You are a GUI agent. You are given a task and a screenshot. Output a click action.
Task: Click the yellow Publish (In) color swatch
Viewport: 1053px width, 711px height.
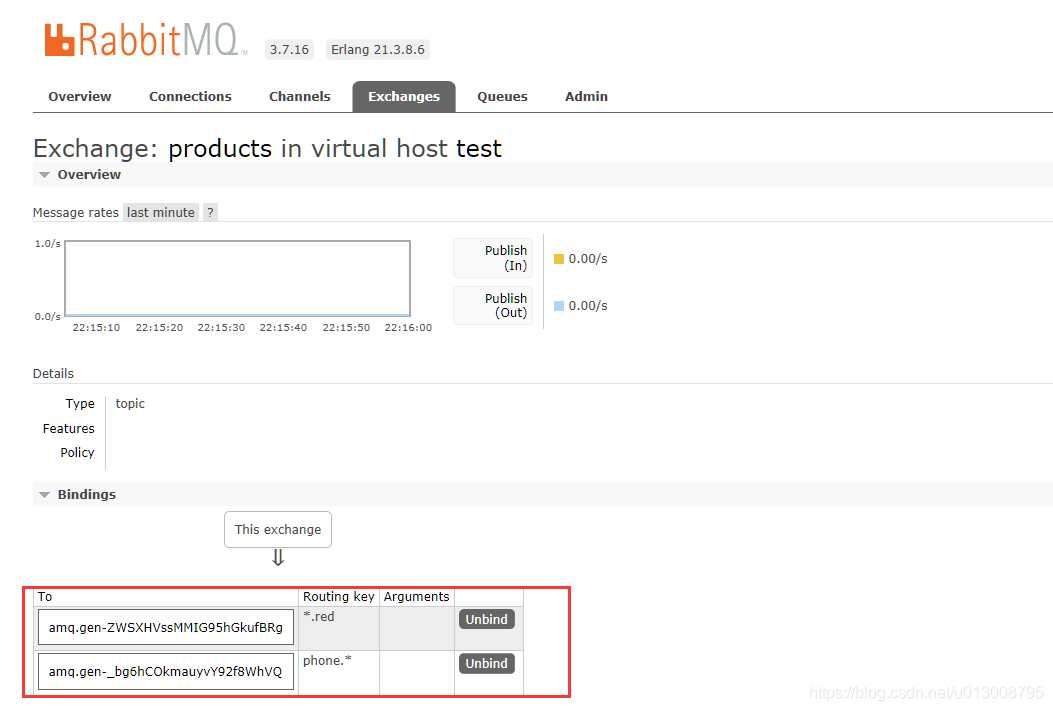coord(559,258)
